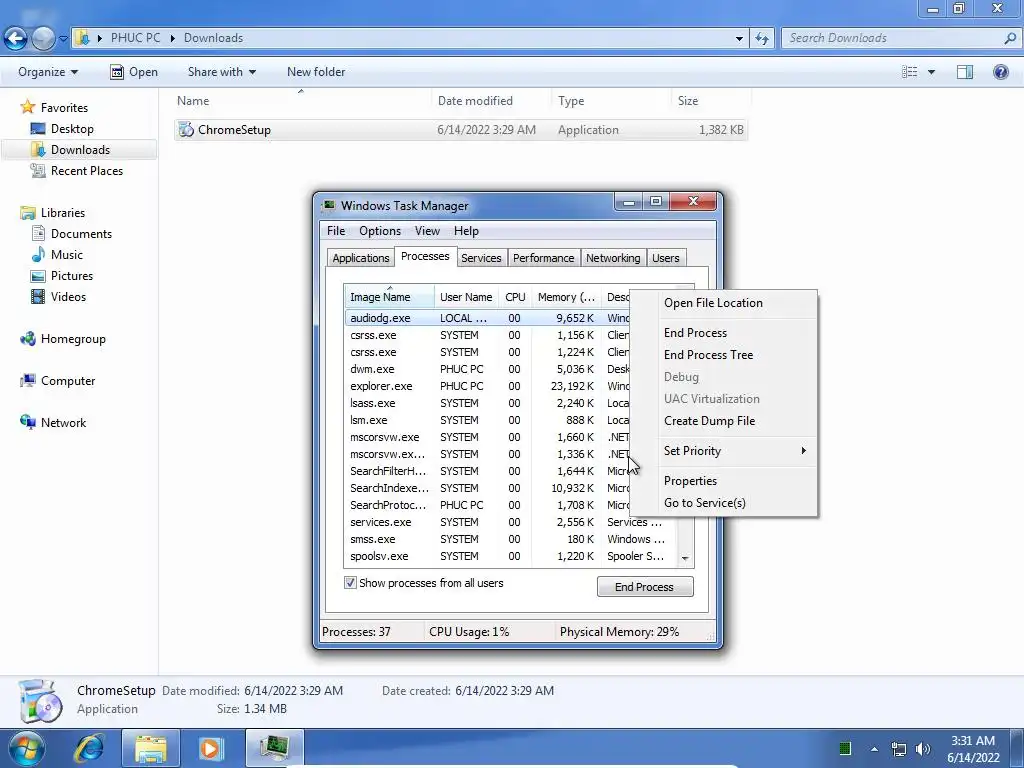Image resolution: width=1024 pixels, height=768 pixels.
Task: Click the Documents library icon in sidebar
Action: point(38,234)
